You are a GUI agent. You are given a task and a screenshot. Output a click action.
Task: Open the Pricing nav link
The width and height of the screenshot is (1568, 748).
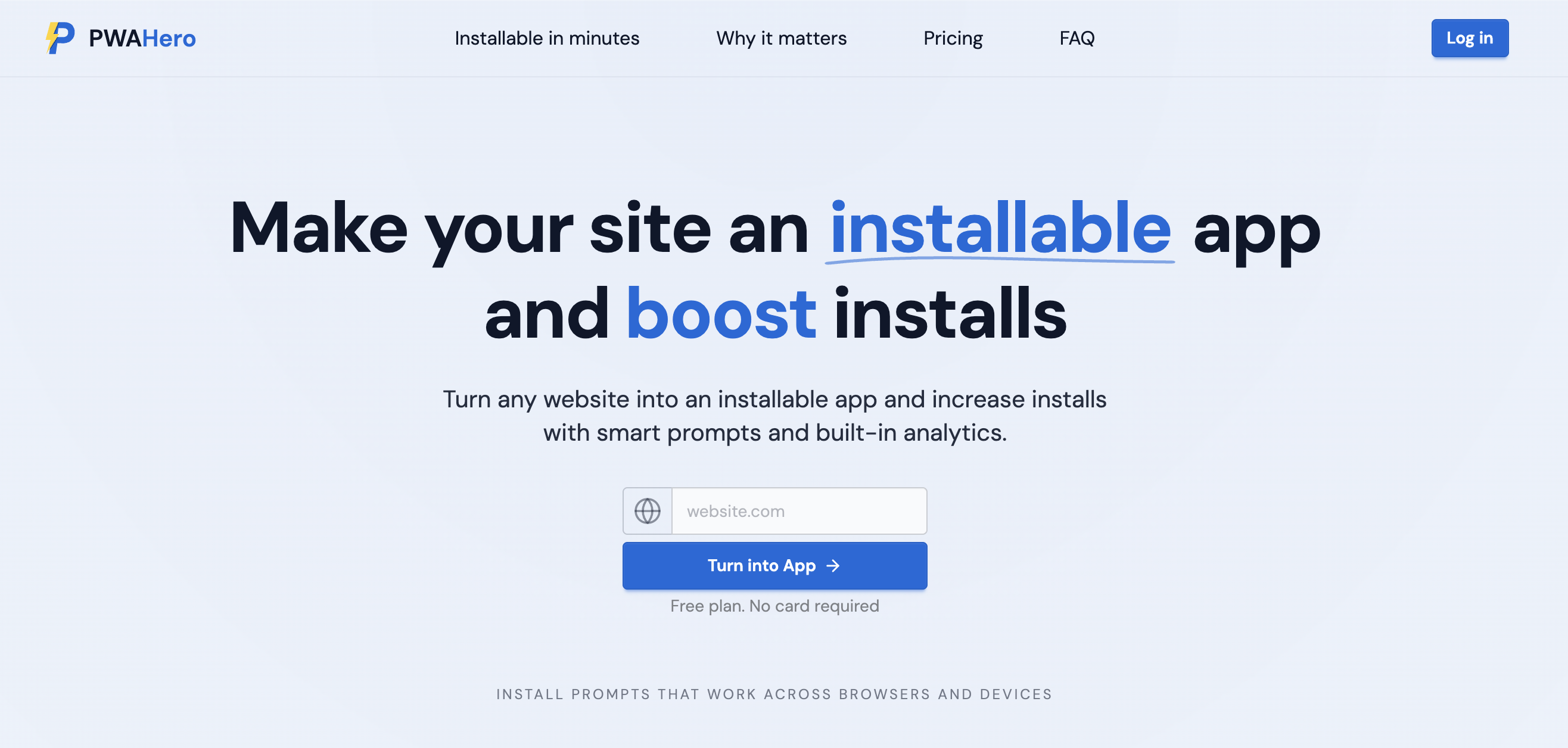[953, 38]
